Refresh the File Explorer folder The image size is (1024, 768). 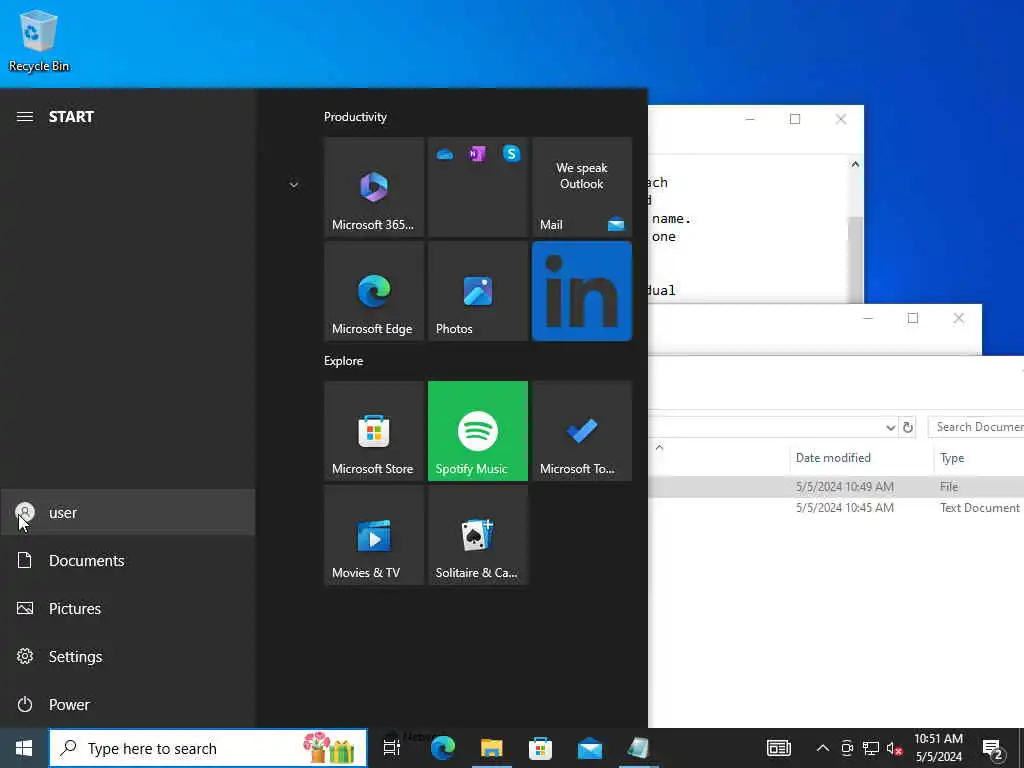[x=908, y=428]
